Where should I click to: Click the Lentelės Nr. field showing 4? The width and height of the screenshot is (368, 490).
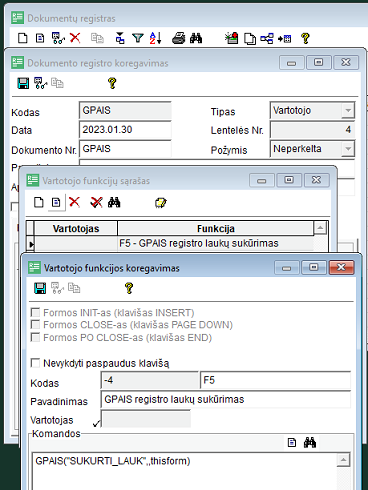[312, 130]
